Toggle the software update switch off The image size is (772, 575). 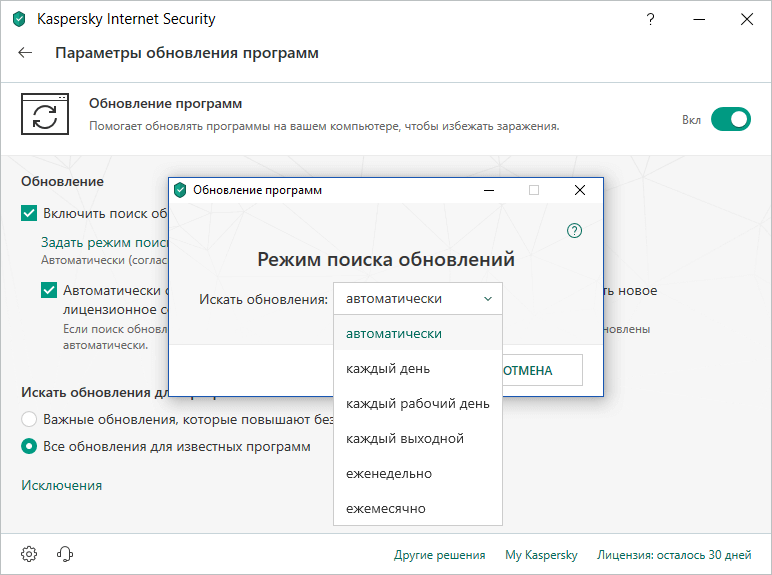(x=730, y=120)
